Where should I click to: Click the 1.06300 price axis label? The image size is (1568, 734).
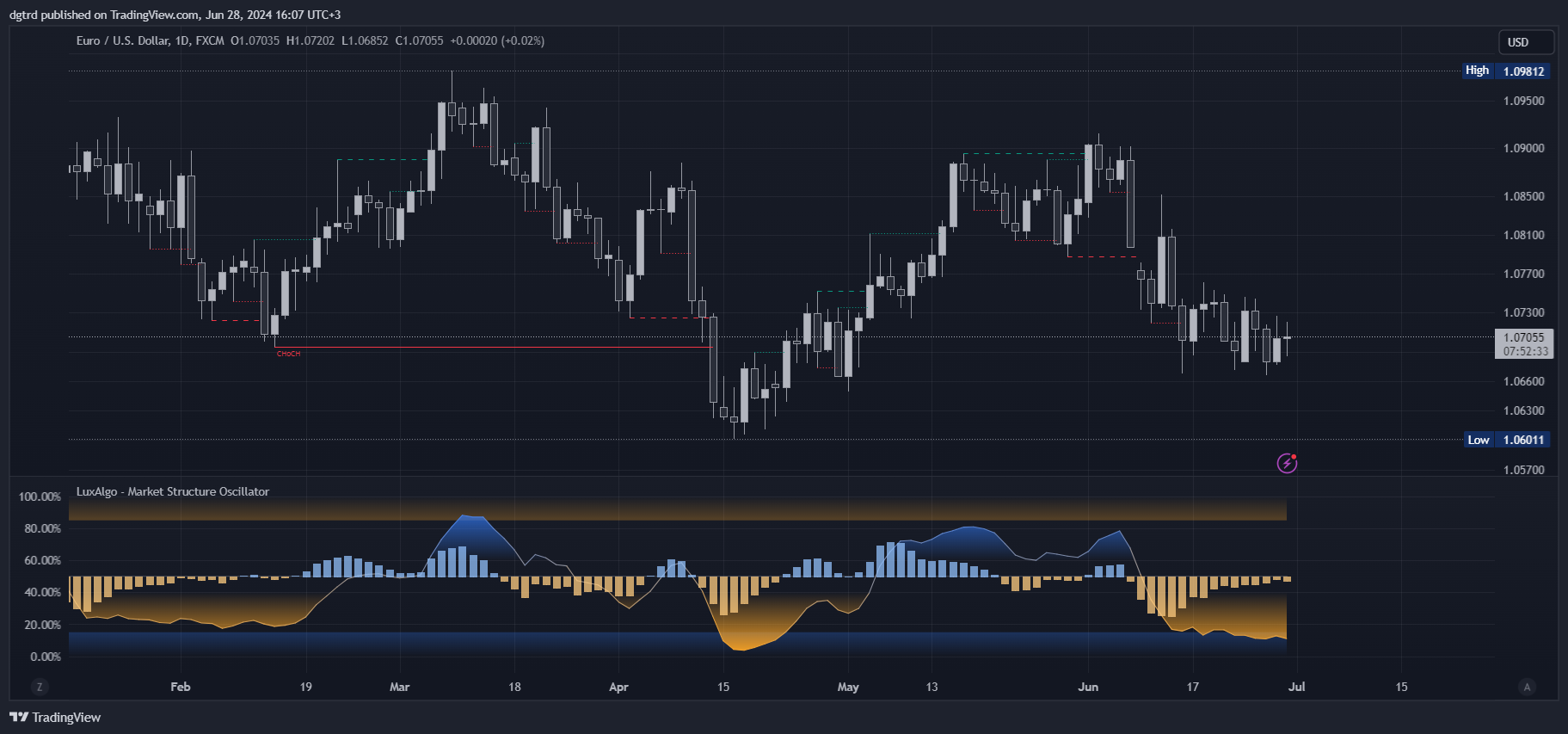[1524, 410]
